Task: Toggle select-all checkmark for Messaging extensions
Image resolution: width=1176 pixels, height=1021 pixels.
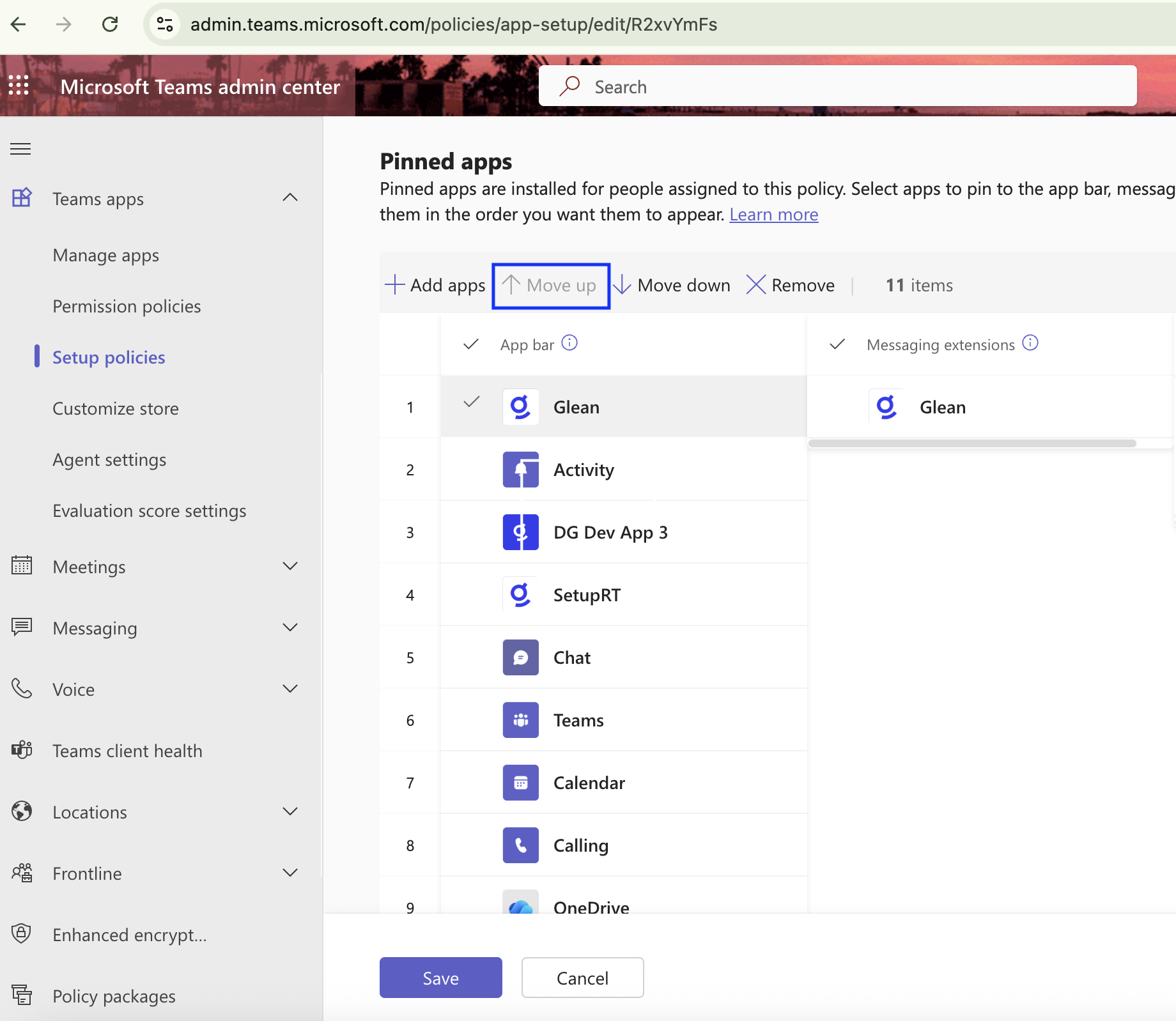Action: pos(837,344)
